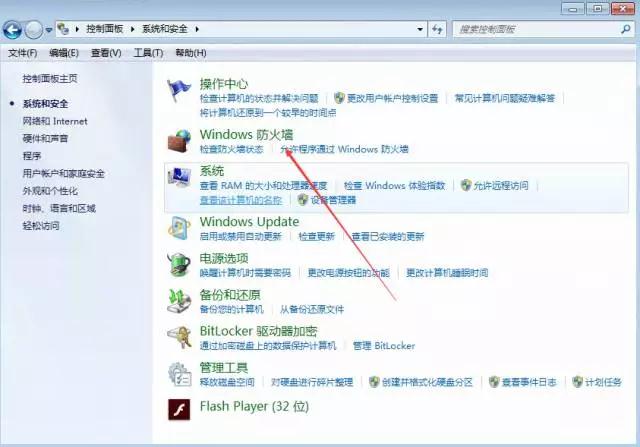Image resolution: width=640 pixels, height=447 pixels.
Task: Click 检查计算机的状态并解决问题 link
Action: 259,98
